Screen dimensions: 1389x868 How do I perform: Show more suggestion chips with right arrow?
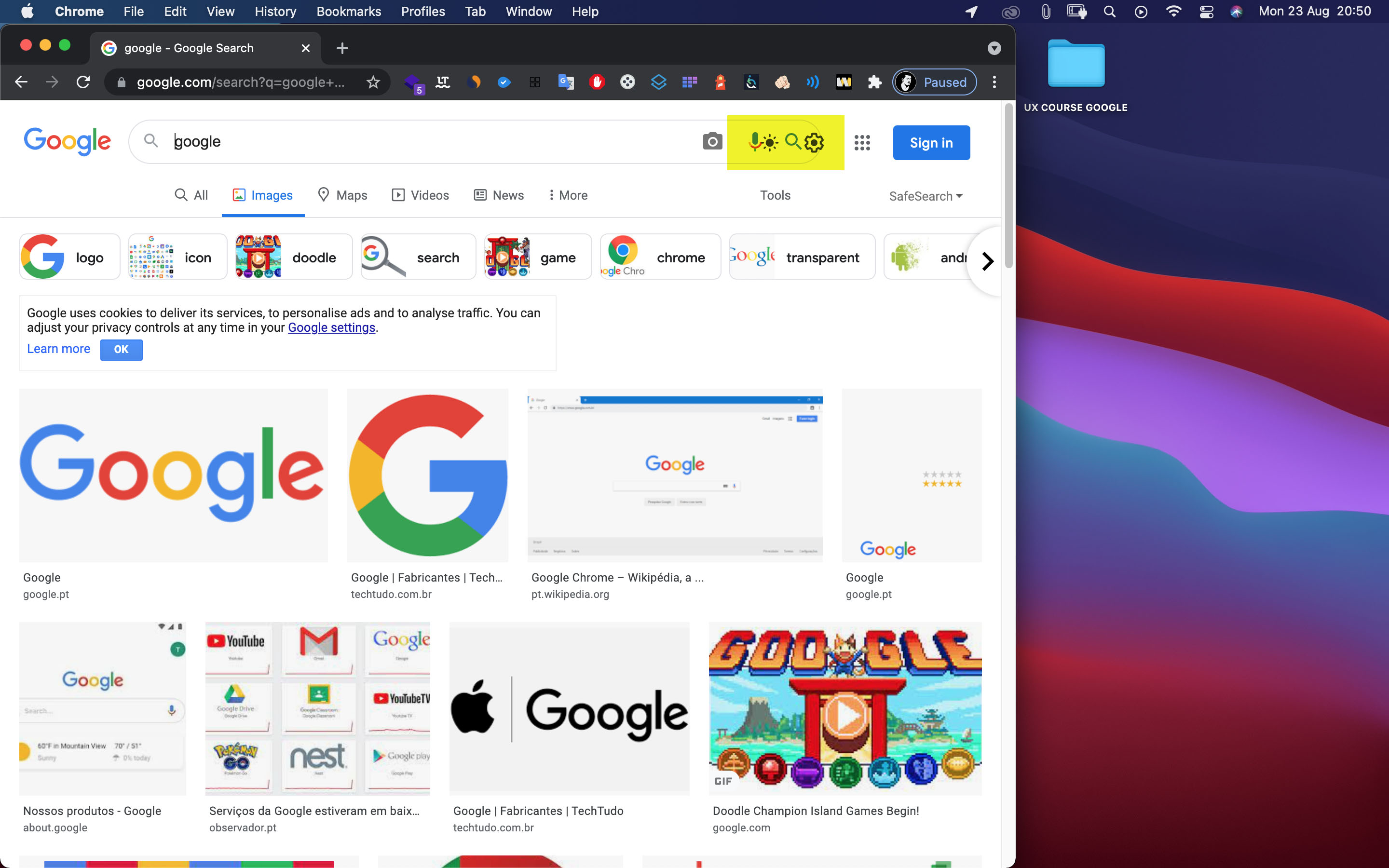click(987, 261)
